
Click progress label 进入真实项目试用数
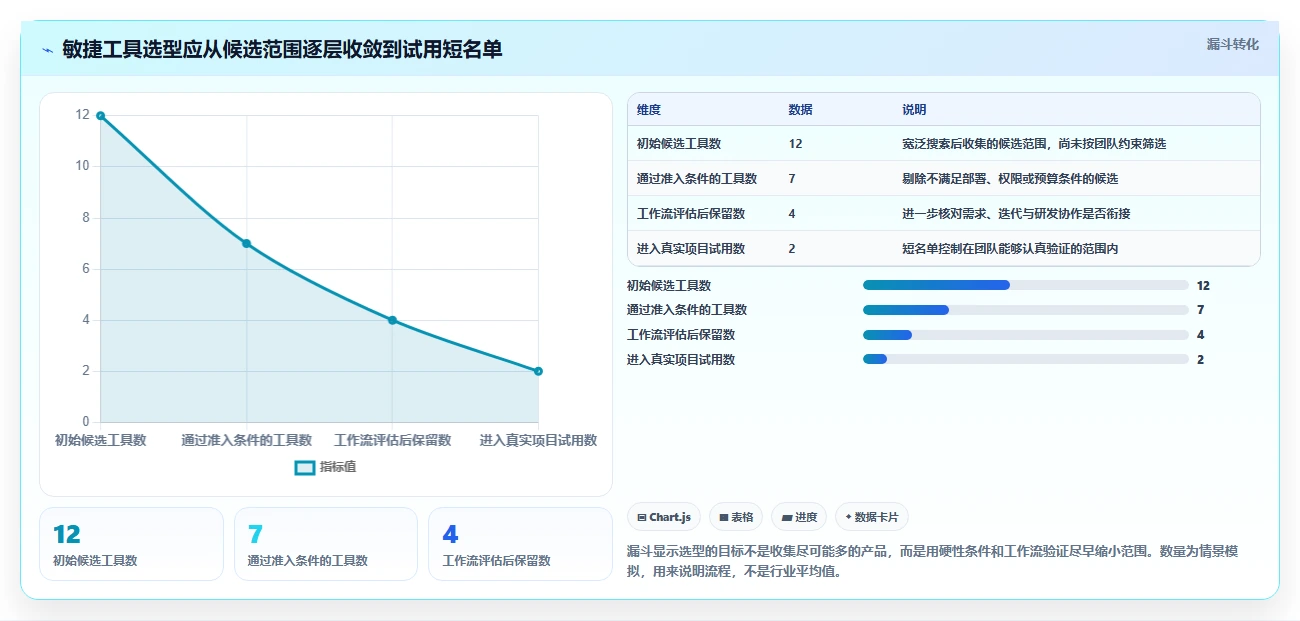[681, 360]
